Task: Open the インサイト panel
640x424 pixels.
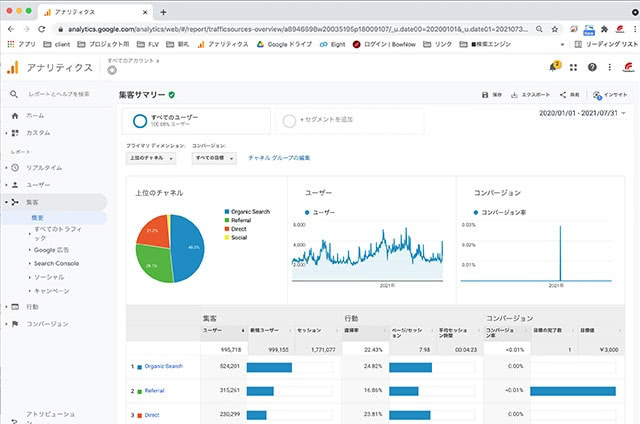Action: tap(610, 95)
